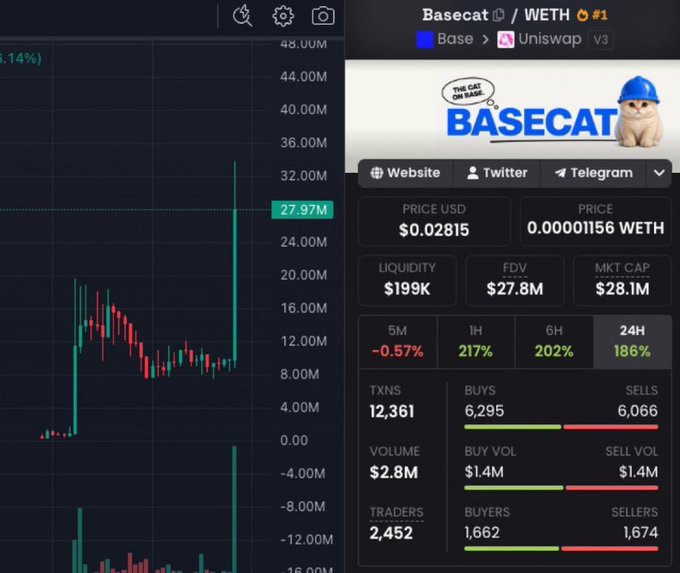Screen dimensions: 680x573
Task: Click the FDV $27.8M box
Action: tap(515, 280)
